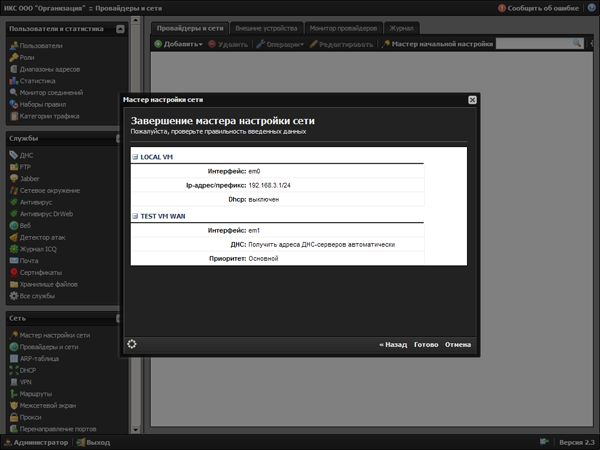Screen dimensions: 600x450
Task: Open Наборы правил item
Action: coord(38,104)
